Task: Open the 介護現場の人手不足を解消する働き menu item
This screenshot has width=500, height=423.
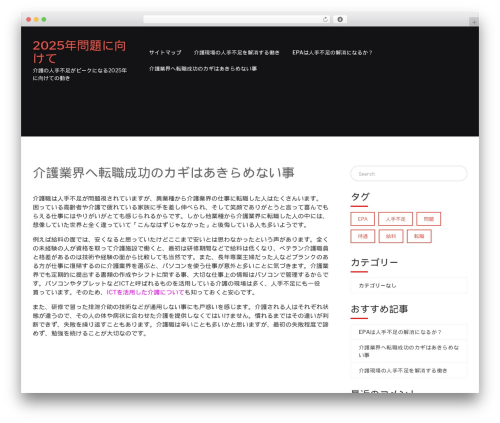Action: (237, 52)
